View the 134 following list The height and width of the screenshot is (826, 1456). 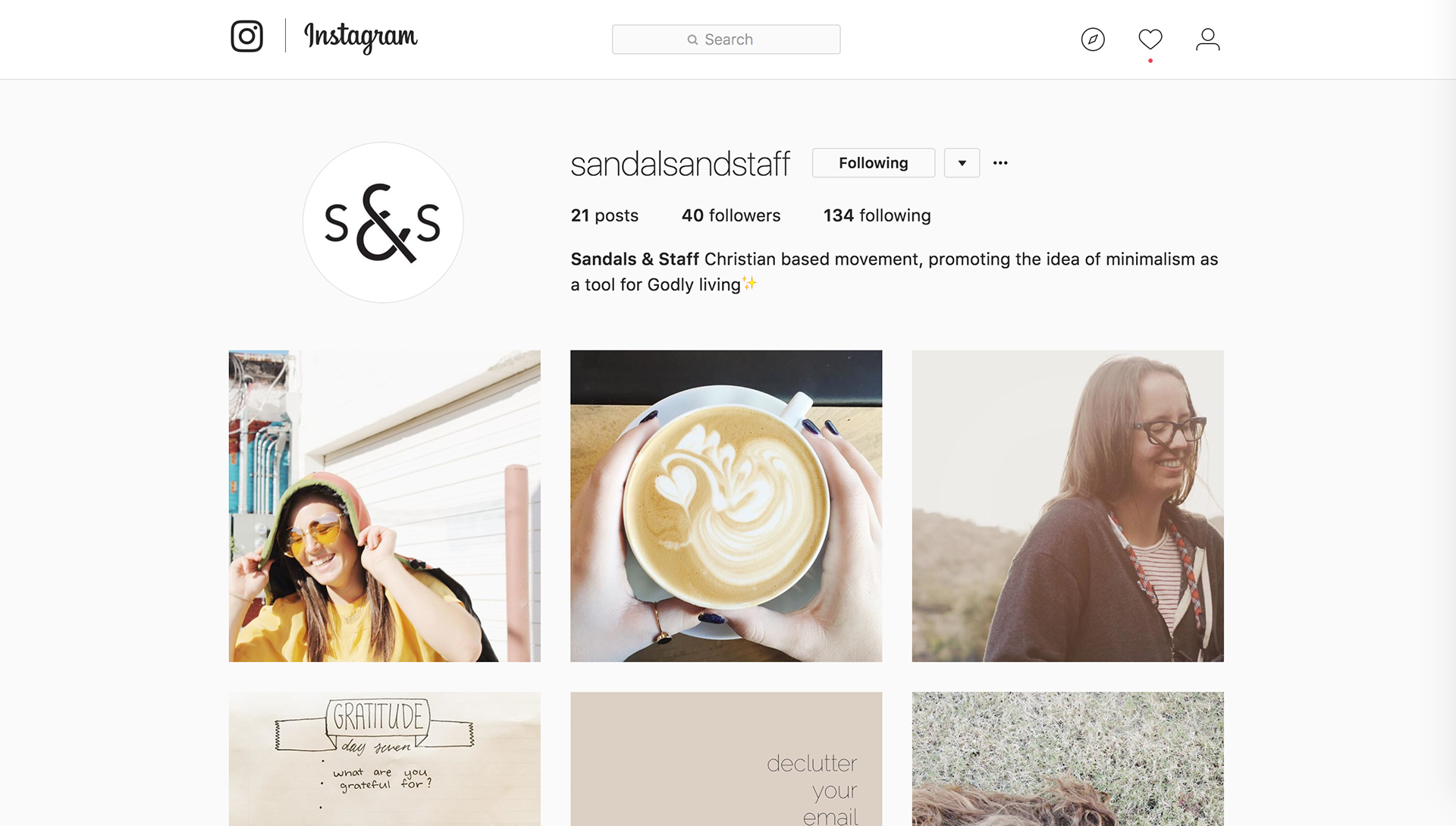(x=877, y=215)
